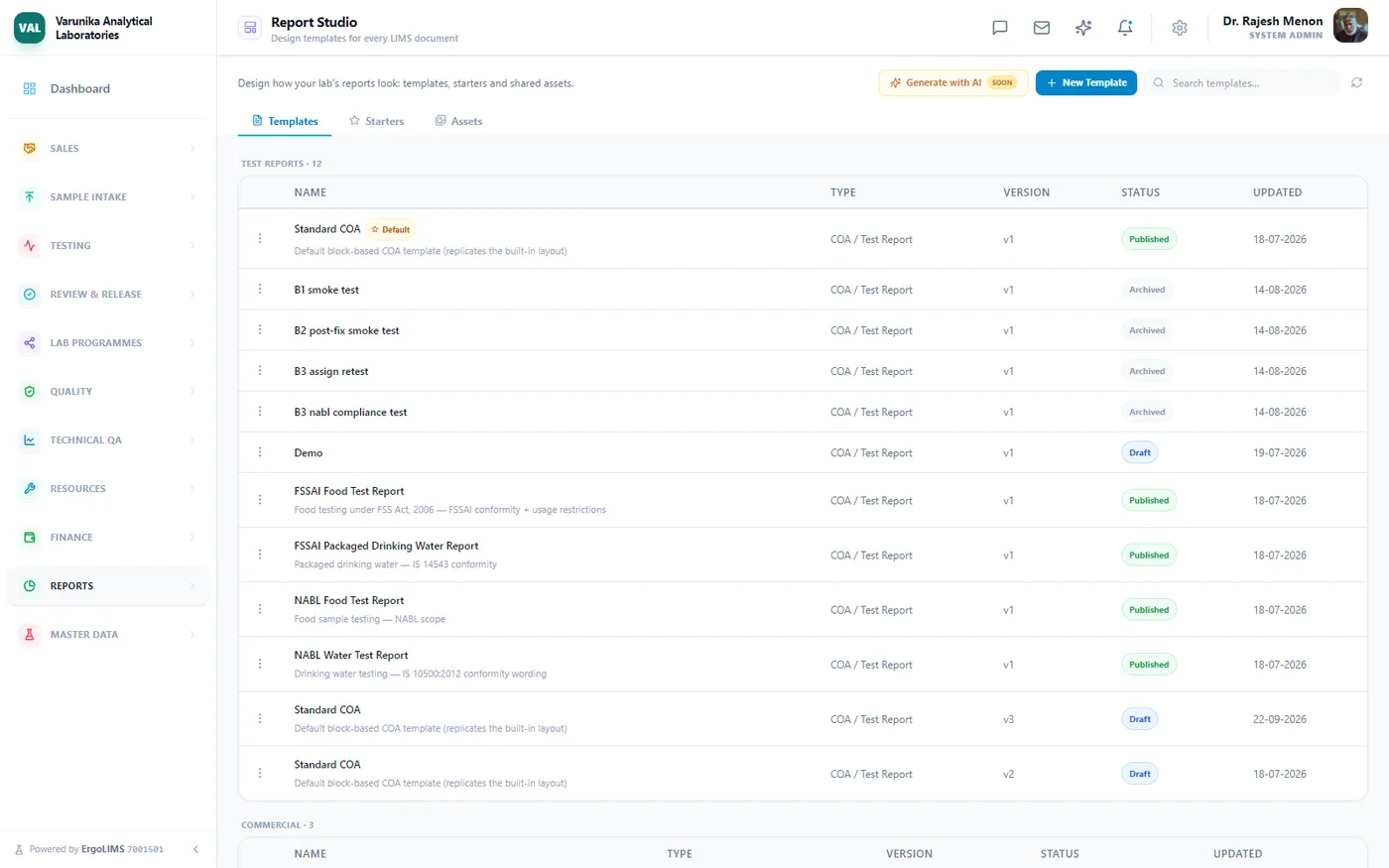Viewport: 1389px width, 868px height.
Task: Click the Draft status badge for Demo
Action: point(1140,452)
